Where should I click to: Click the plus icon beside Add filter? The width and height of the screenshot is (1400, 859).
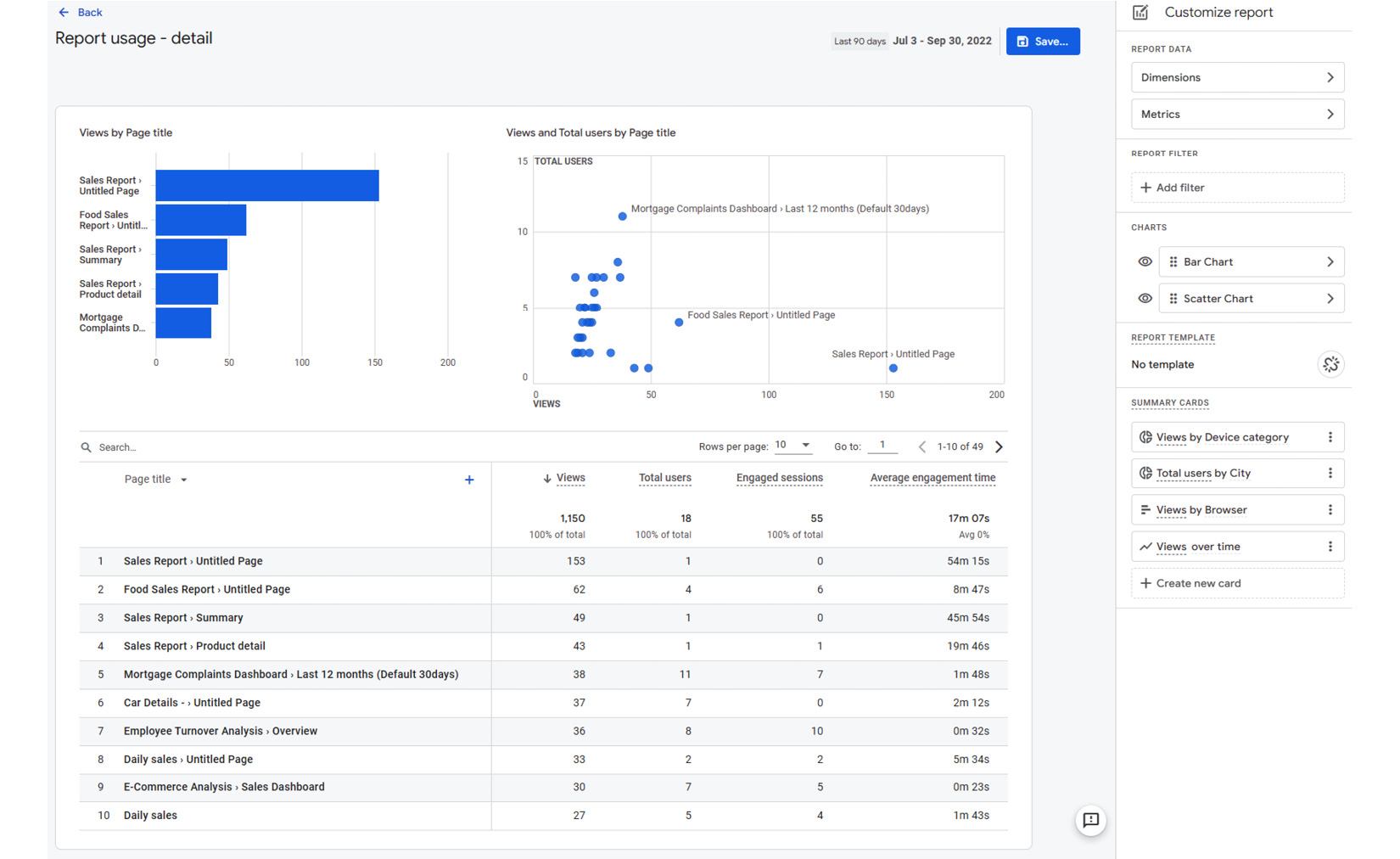click(x=1145, y=188)
